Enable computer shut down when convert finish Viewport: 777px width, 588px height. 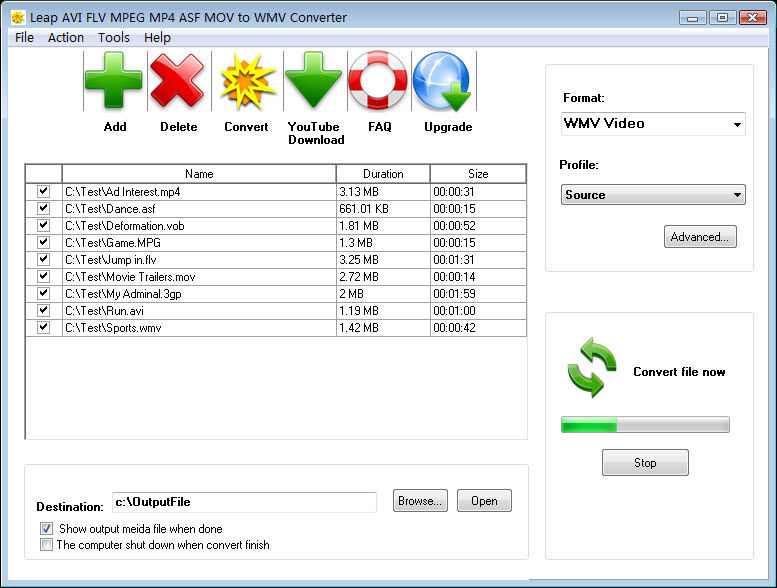47,545
